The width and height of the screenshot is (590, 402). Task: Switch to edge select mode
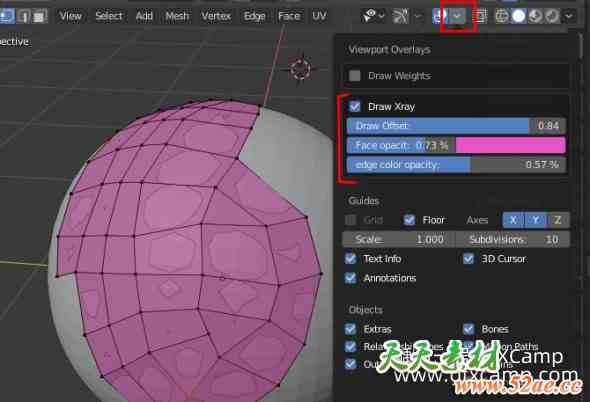[24, 16]
